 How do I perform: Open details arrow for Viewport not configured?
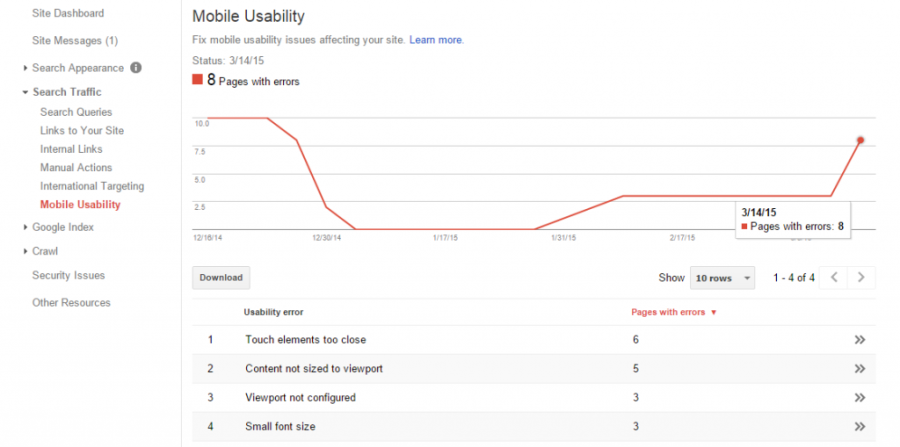pos(859,397)
